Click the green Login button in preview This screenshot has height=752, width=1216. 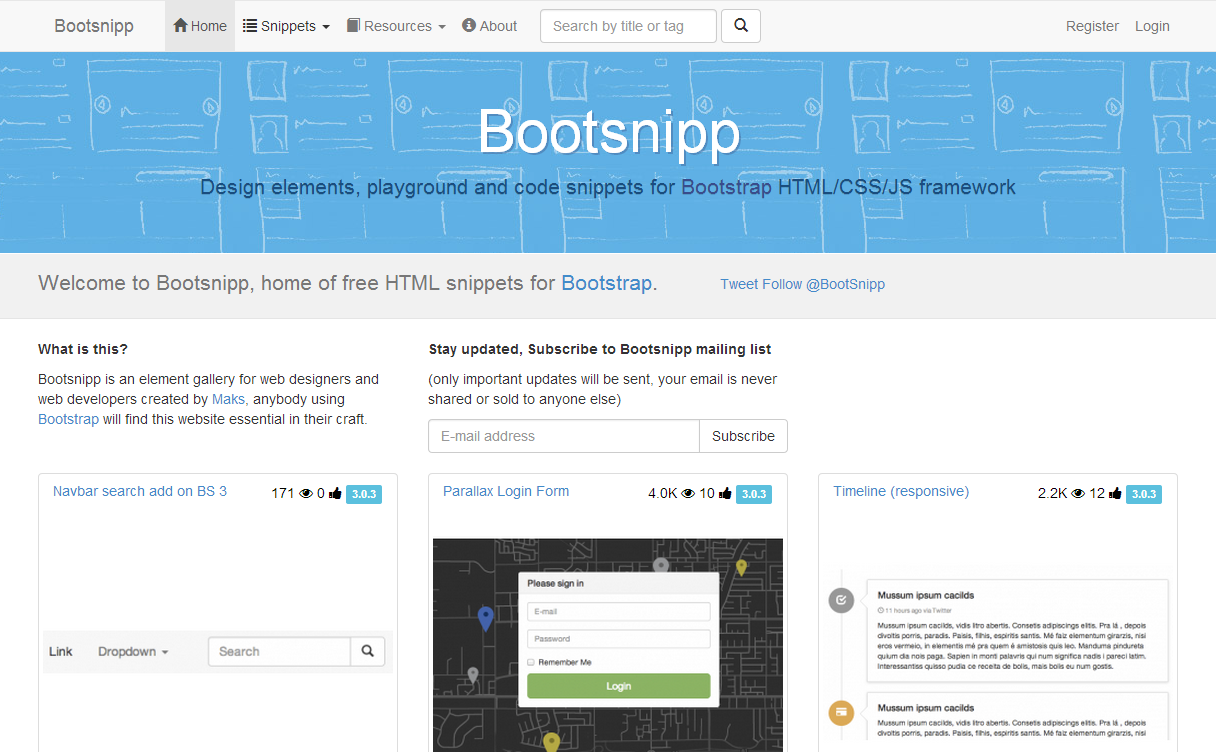pyautogui.click(x=618, y=686)
